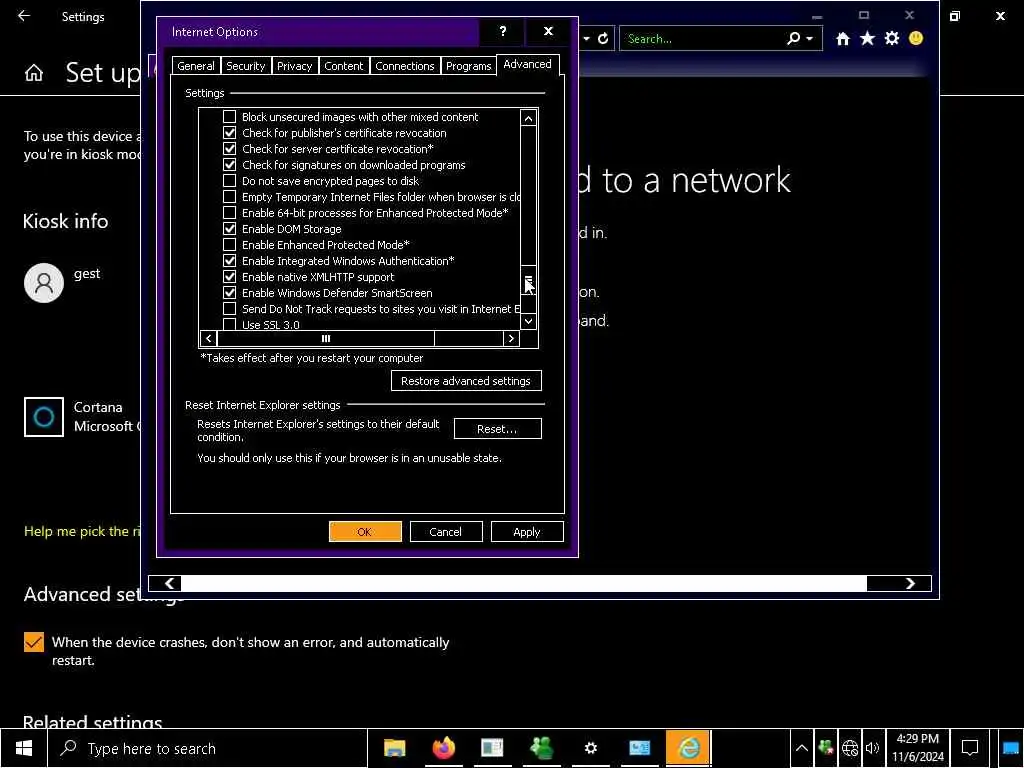Image resolution: width=1024 pixels, height=768 pixels.
Task: Toggle Enable Windows Defender SmartScreen
Action: pyautogui.click(x=229, y=293)
